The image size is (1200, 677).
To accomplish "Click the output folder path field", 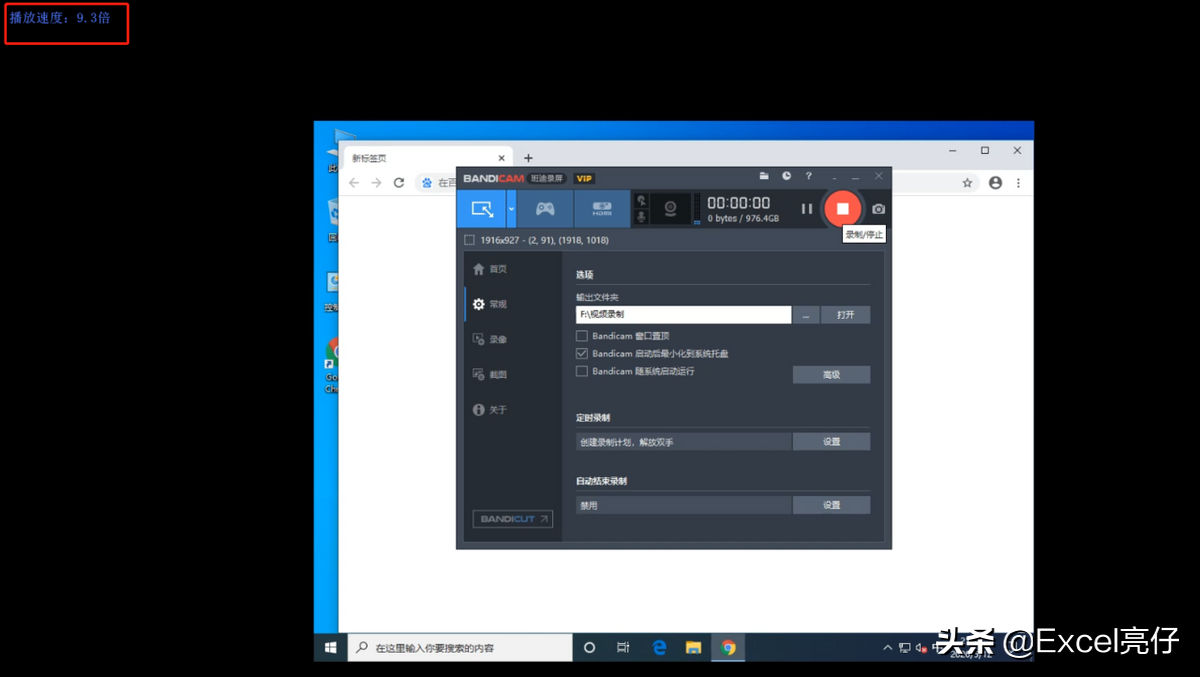I will click(x=684, y=314).
